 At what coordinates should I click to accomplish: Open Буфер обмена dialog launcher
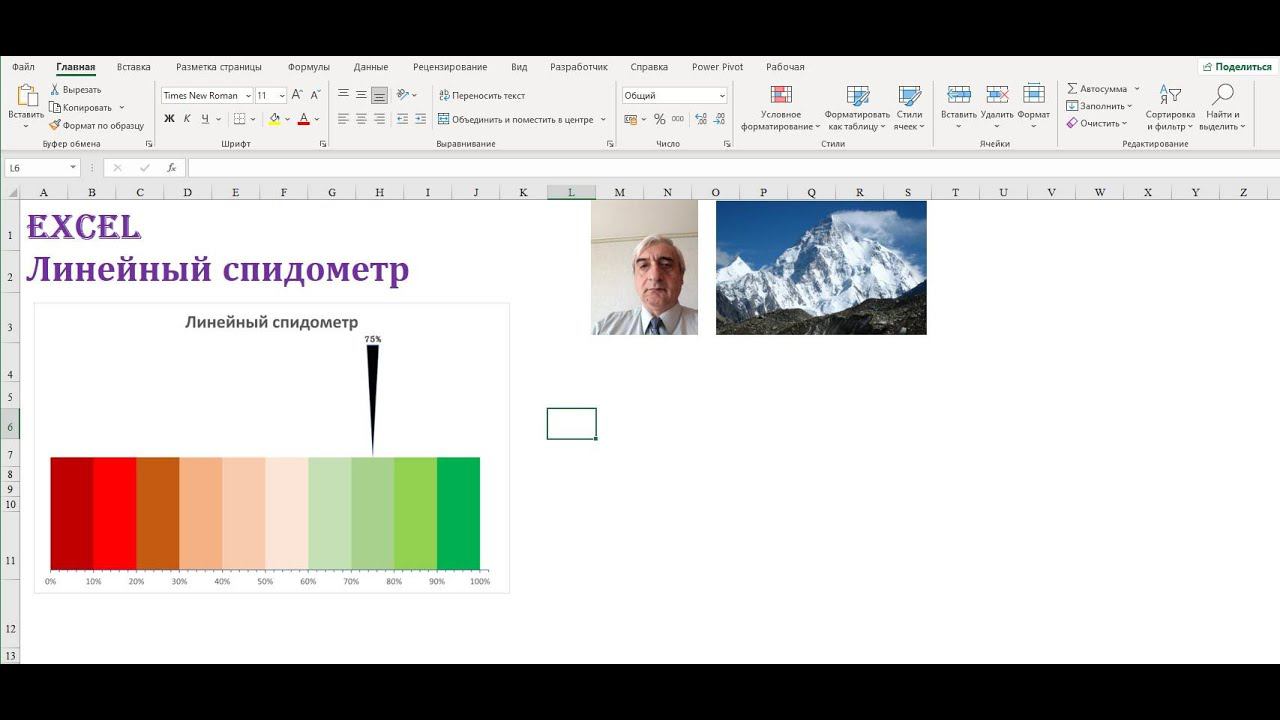[150, 144]
